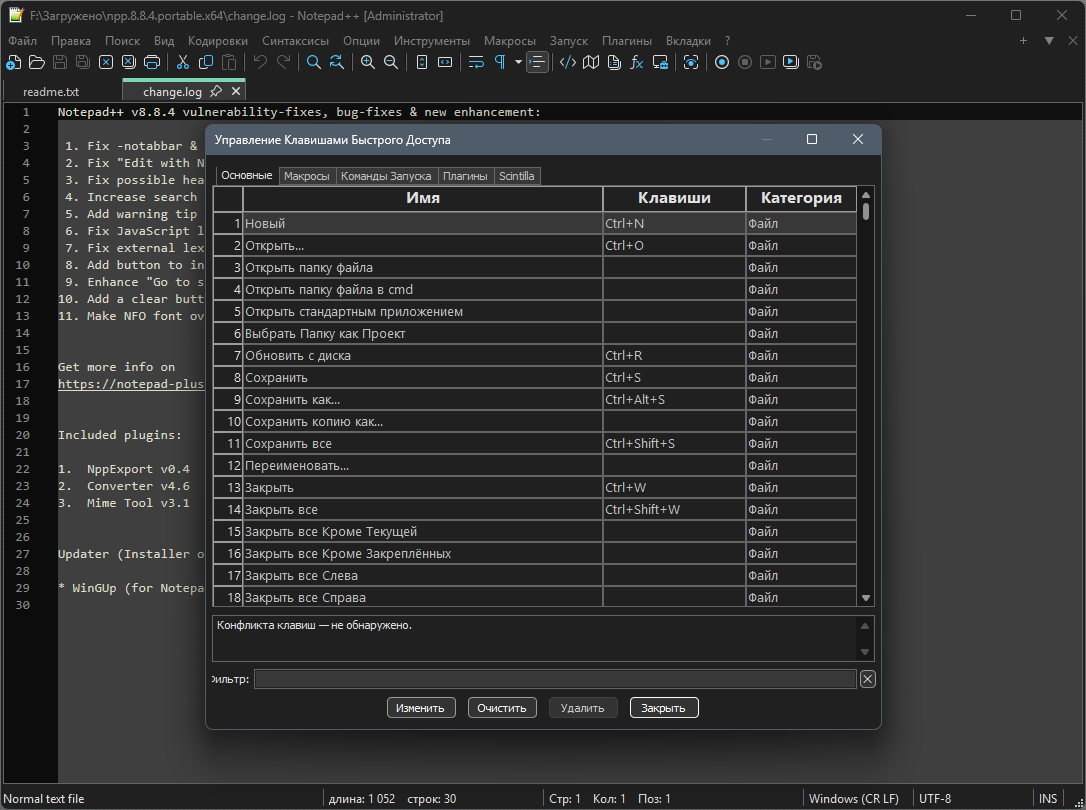Click the Cut scissors icon
Image resolution: width=1086 pixels, height=810 pixels.
(183, 62)
